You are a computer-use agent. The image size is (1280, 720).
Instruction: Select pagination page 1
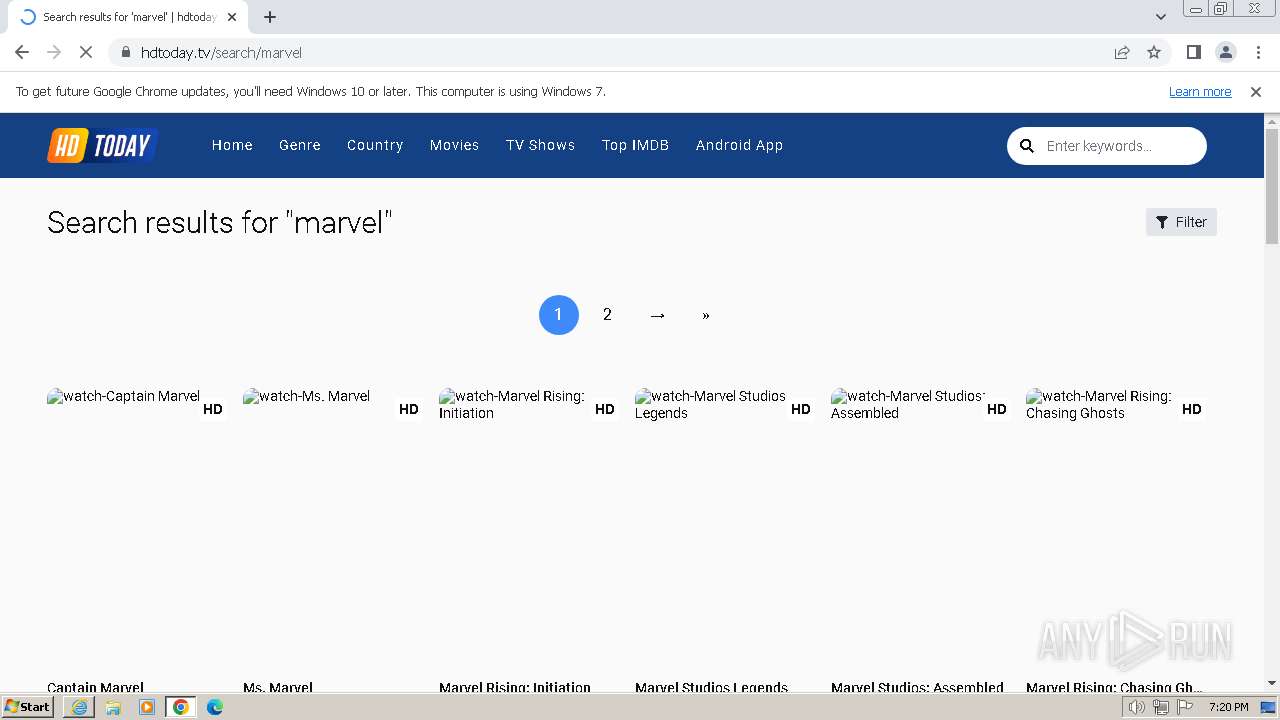tap(559, 315)
